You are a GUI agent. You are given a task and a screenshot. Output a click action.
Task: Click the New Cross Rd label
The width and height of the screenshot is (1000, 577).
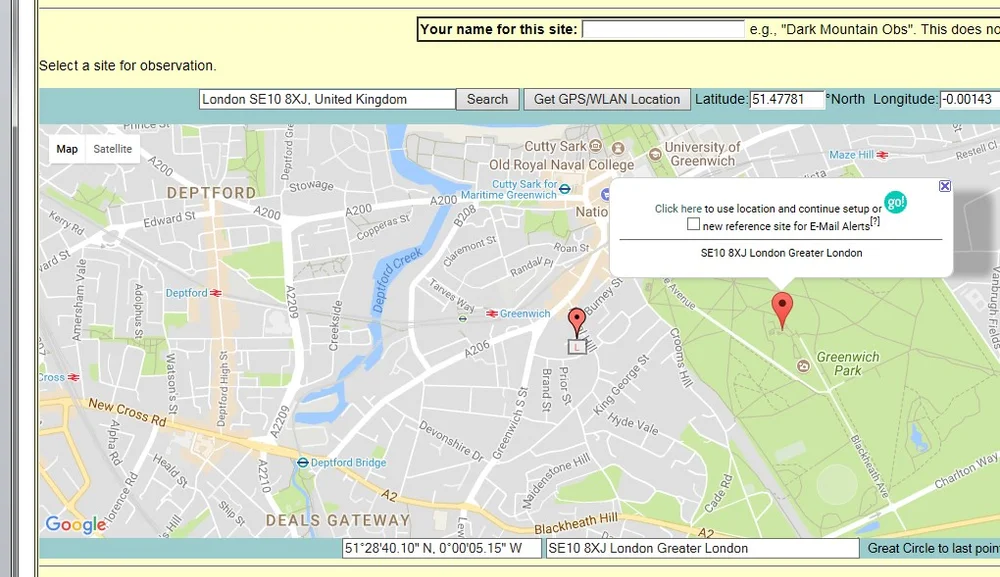[127, 412]
